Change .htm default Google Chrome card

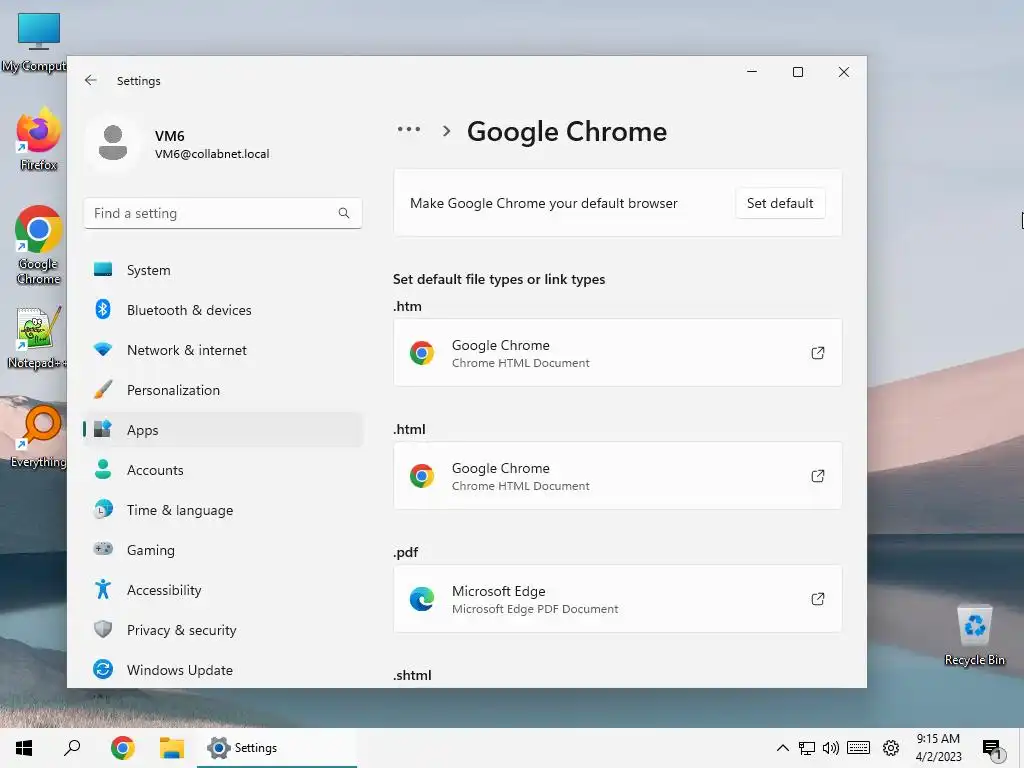pyautogui.click(x=617, y=353)
